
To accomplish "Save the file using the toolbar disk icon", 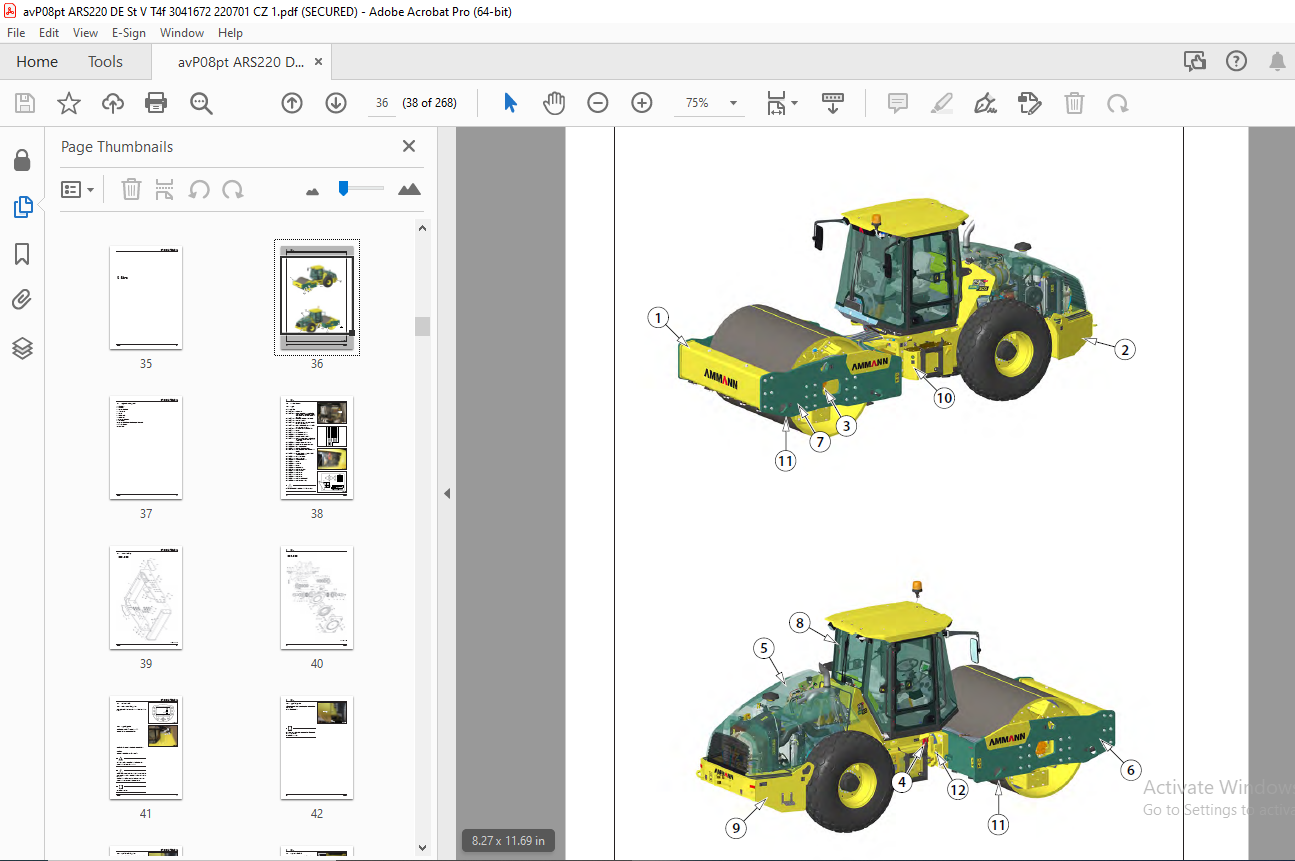I will 25,103.
